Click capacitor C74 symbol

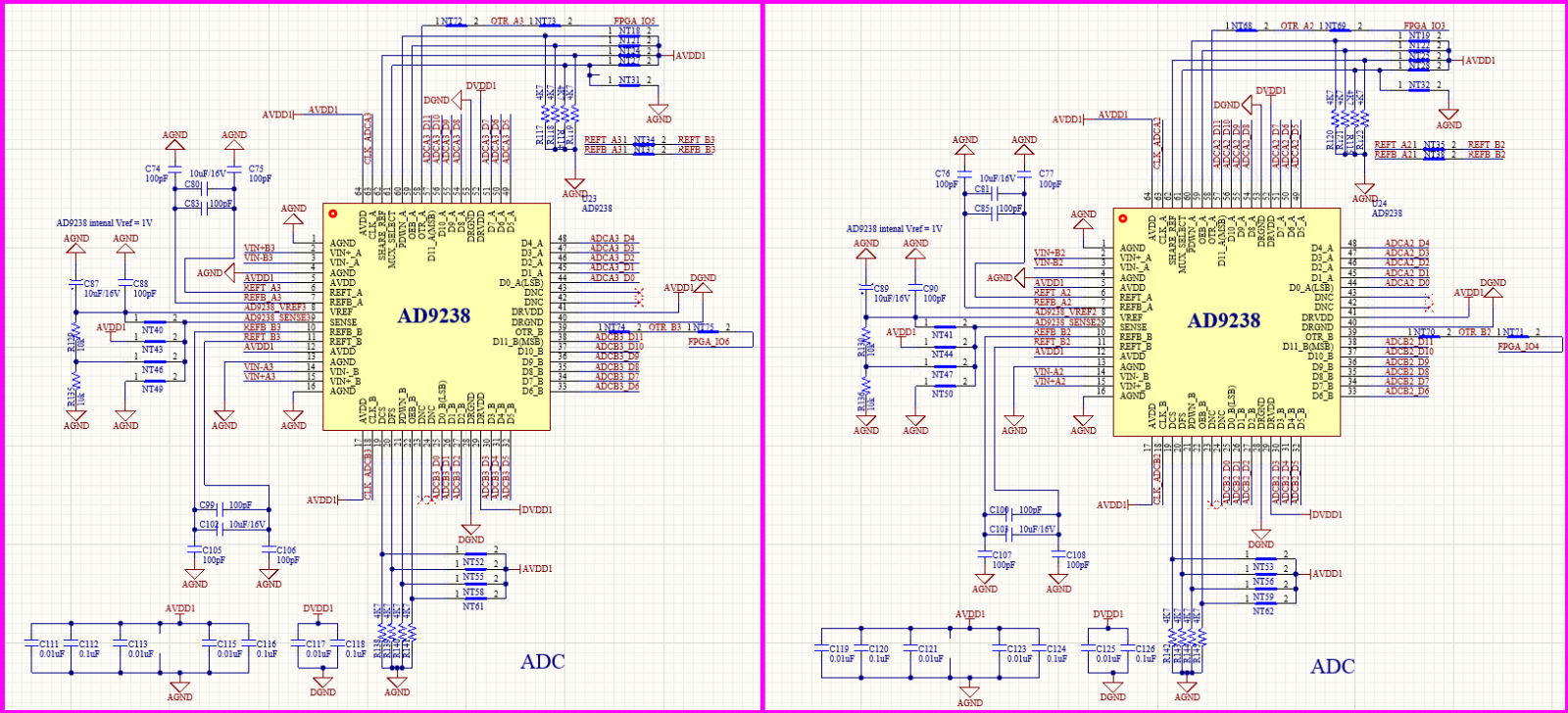[174, 168]
